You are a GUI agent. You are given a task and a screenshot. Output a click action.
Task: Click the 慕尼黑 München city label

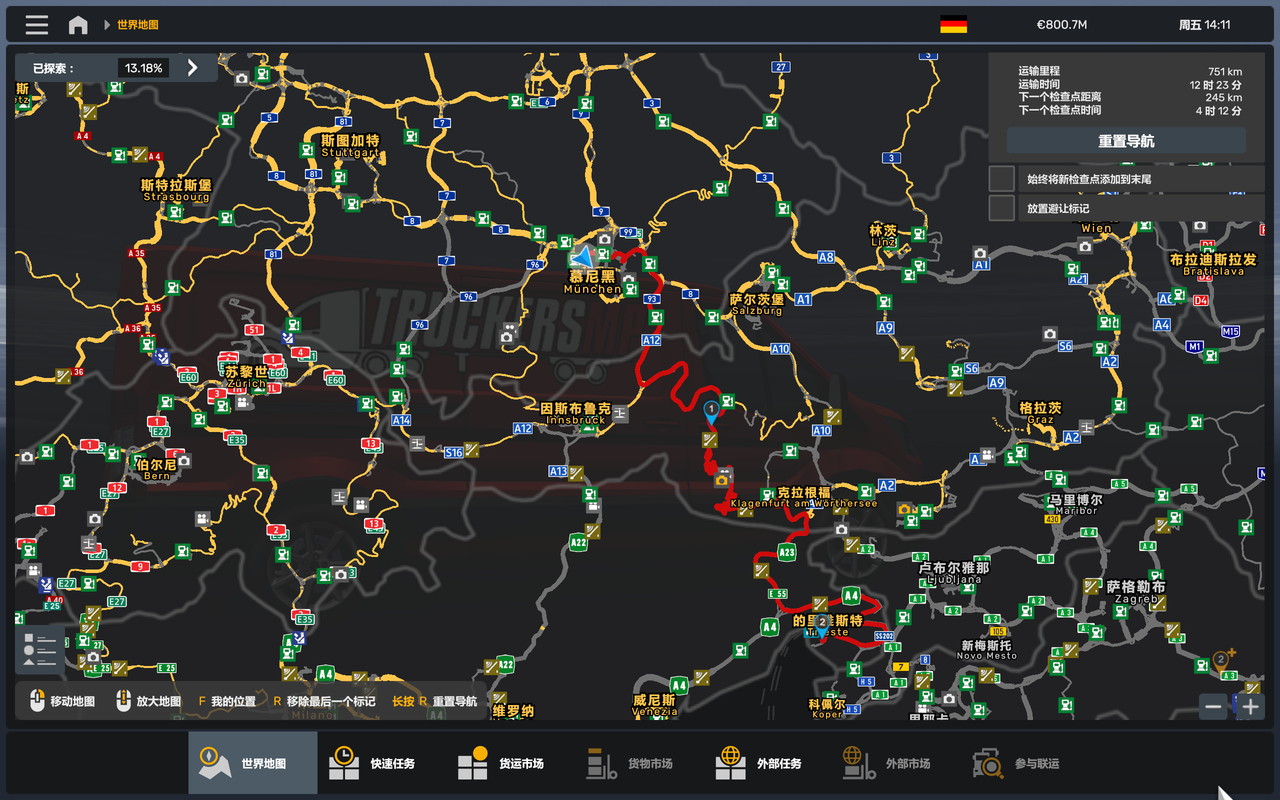[x=593, y=282]
